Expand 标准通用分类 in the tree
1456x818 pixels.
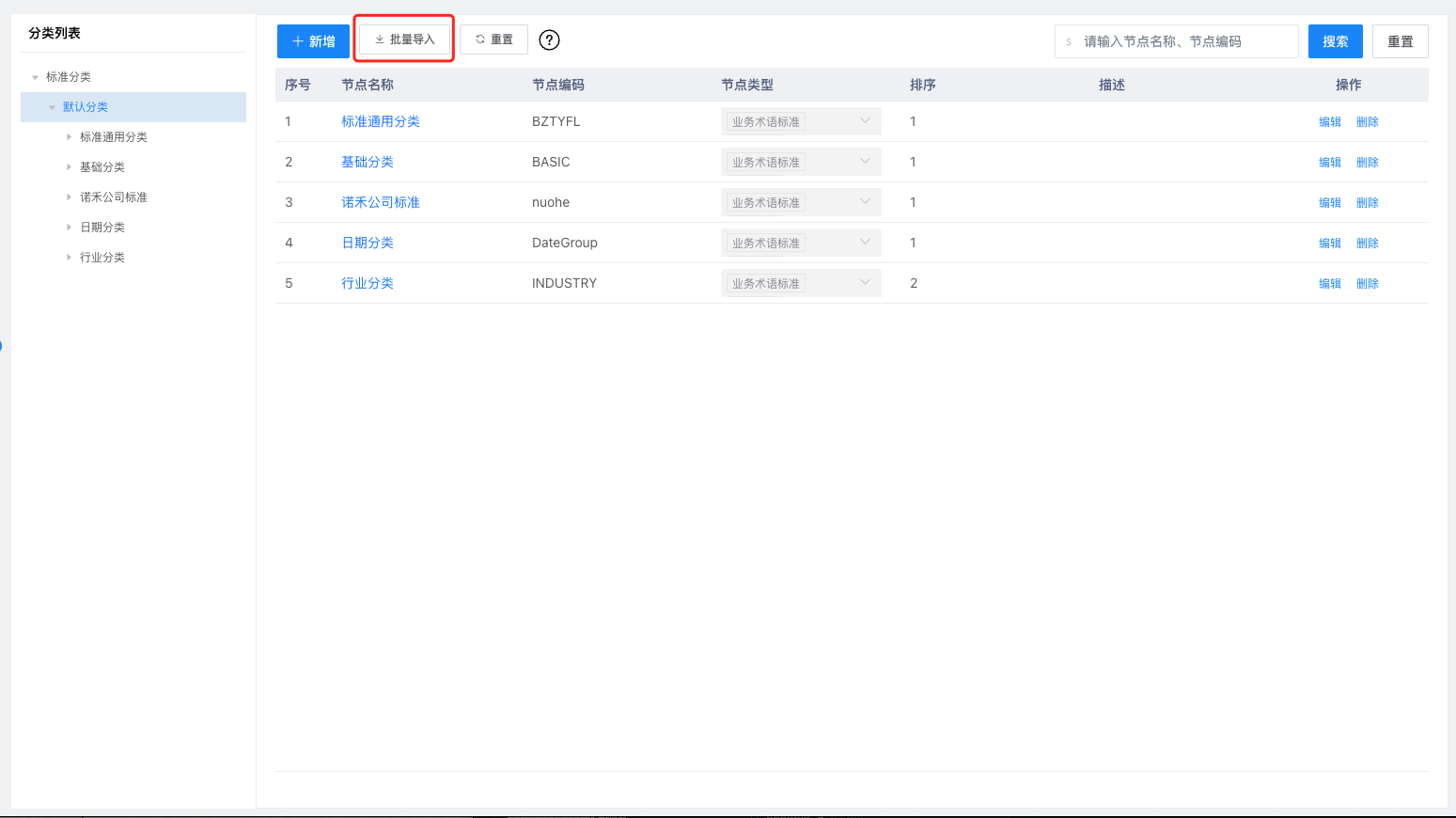click(70, 137)
